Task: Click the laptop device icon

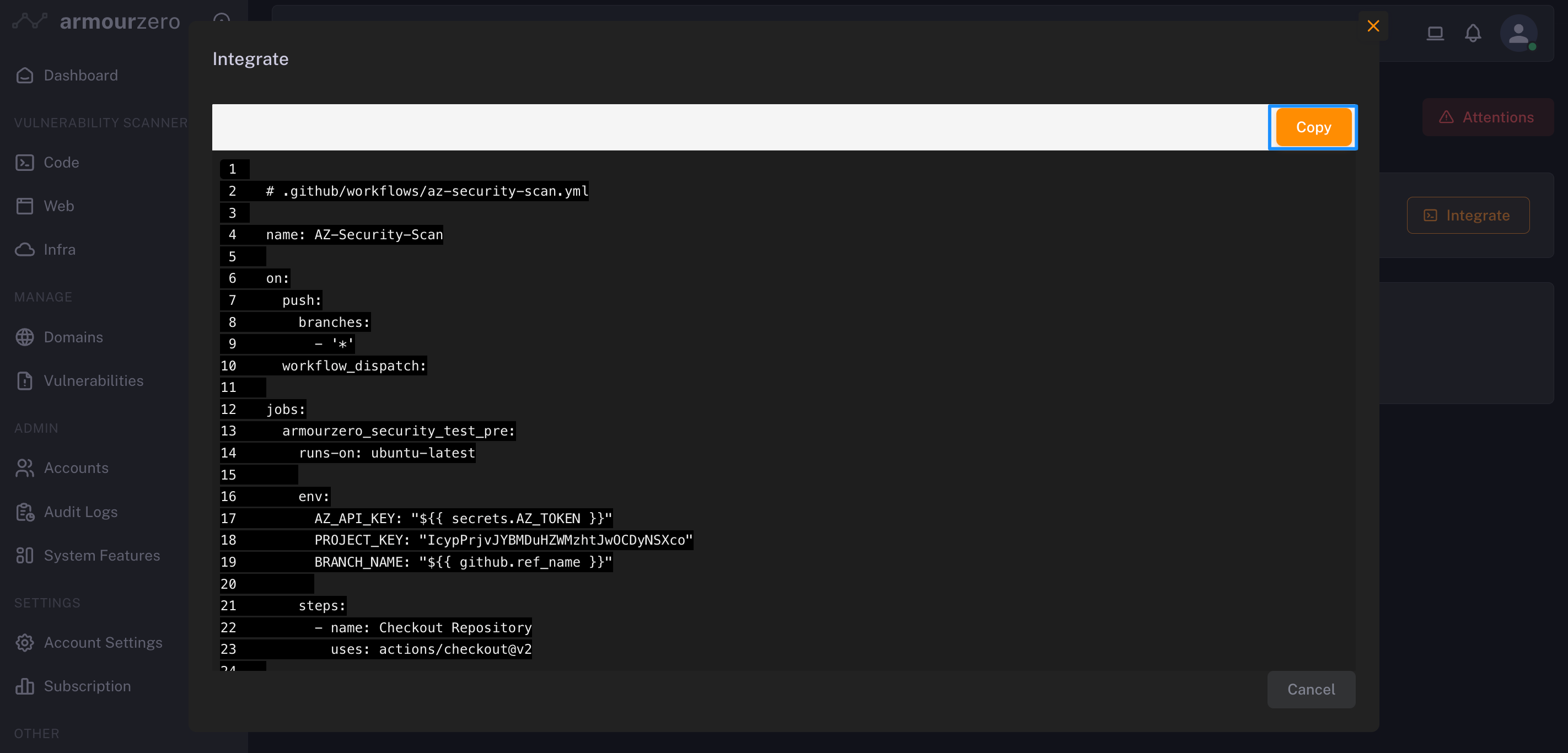Action: (x=1435, y=33)
